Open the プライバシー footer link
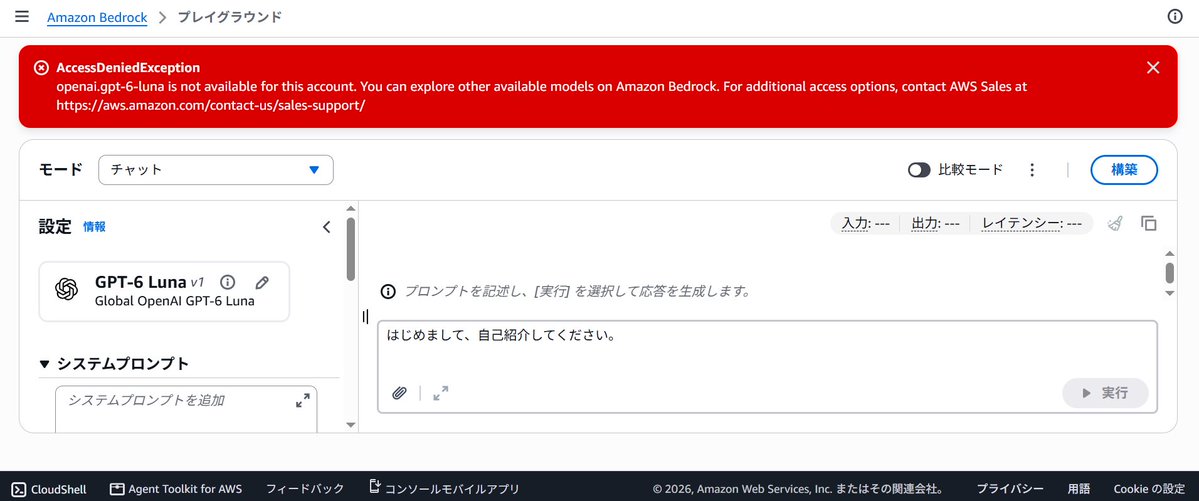 pyautogui.click(x=1010, y=489)
